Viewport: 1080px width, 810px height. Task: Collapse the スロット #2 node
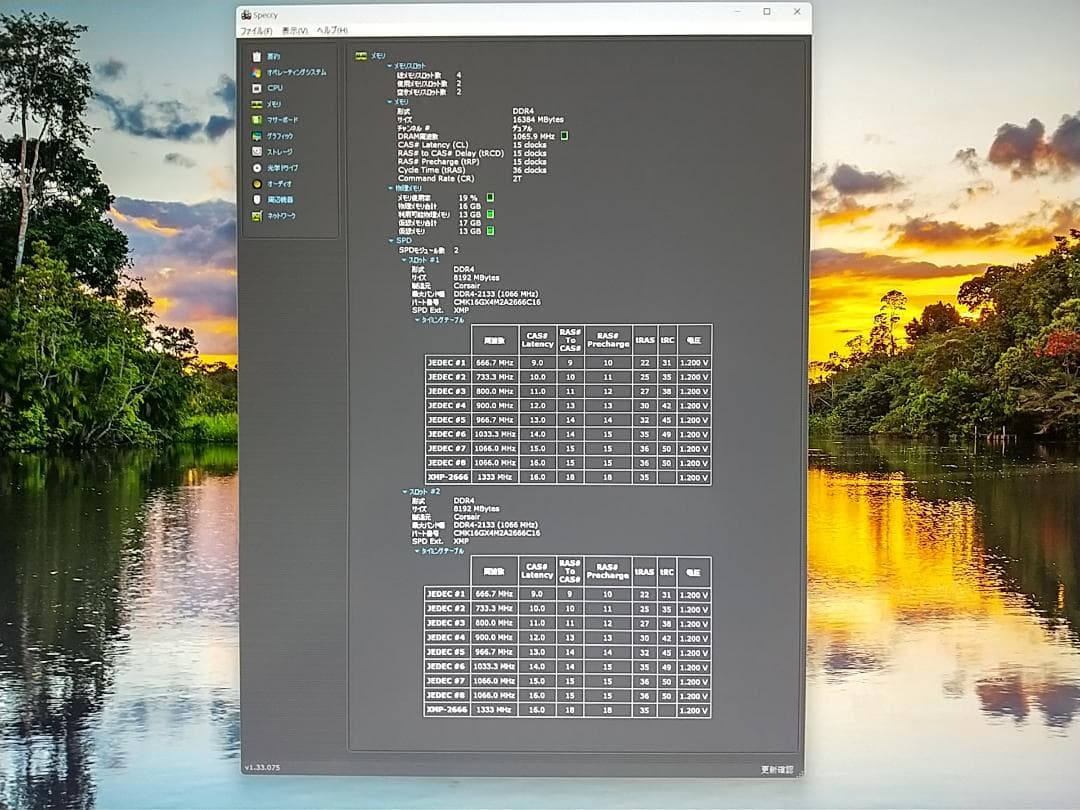click(404, 492)
